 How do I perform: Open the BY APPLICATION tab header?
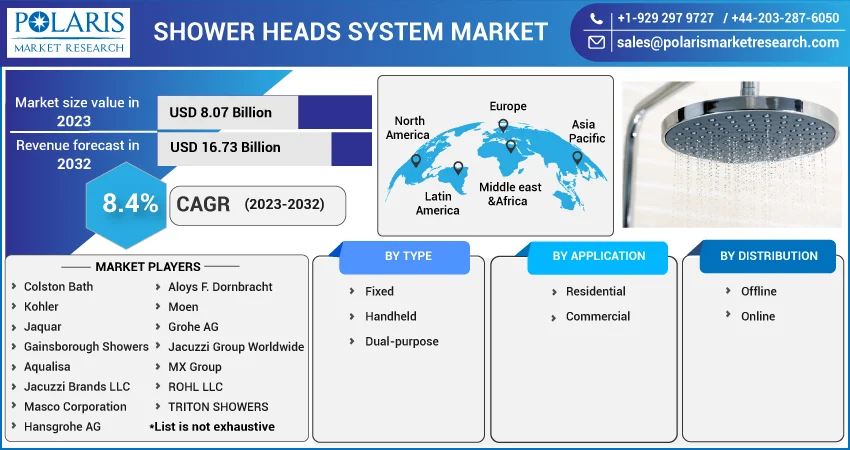click(x=597, y=256)
